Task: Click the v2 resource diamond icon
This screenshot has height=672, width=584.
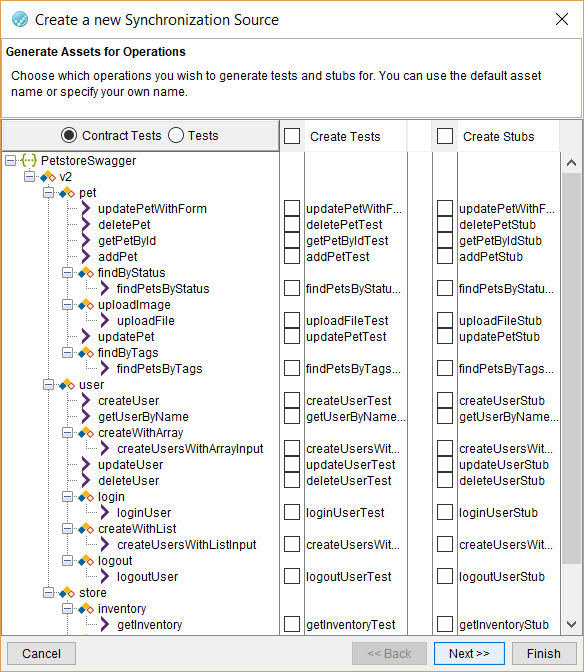Action: tap(48, 177)
